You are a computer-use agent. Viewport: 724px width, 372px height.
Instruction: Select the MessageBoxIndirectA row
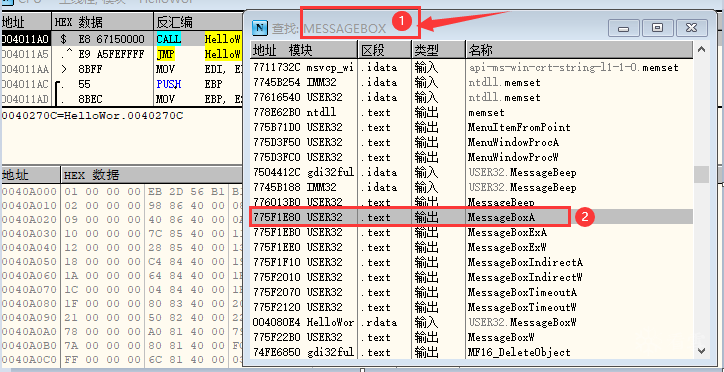click(x=471, y=262)
